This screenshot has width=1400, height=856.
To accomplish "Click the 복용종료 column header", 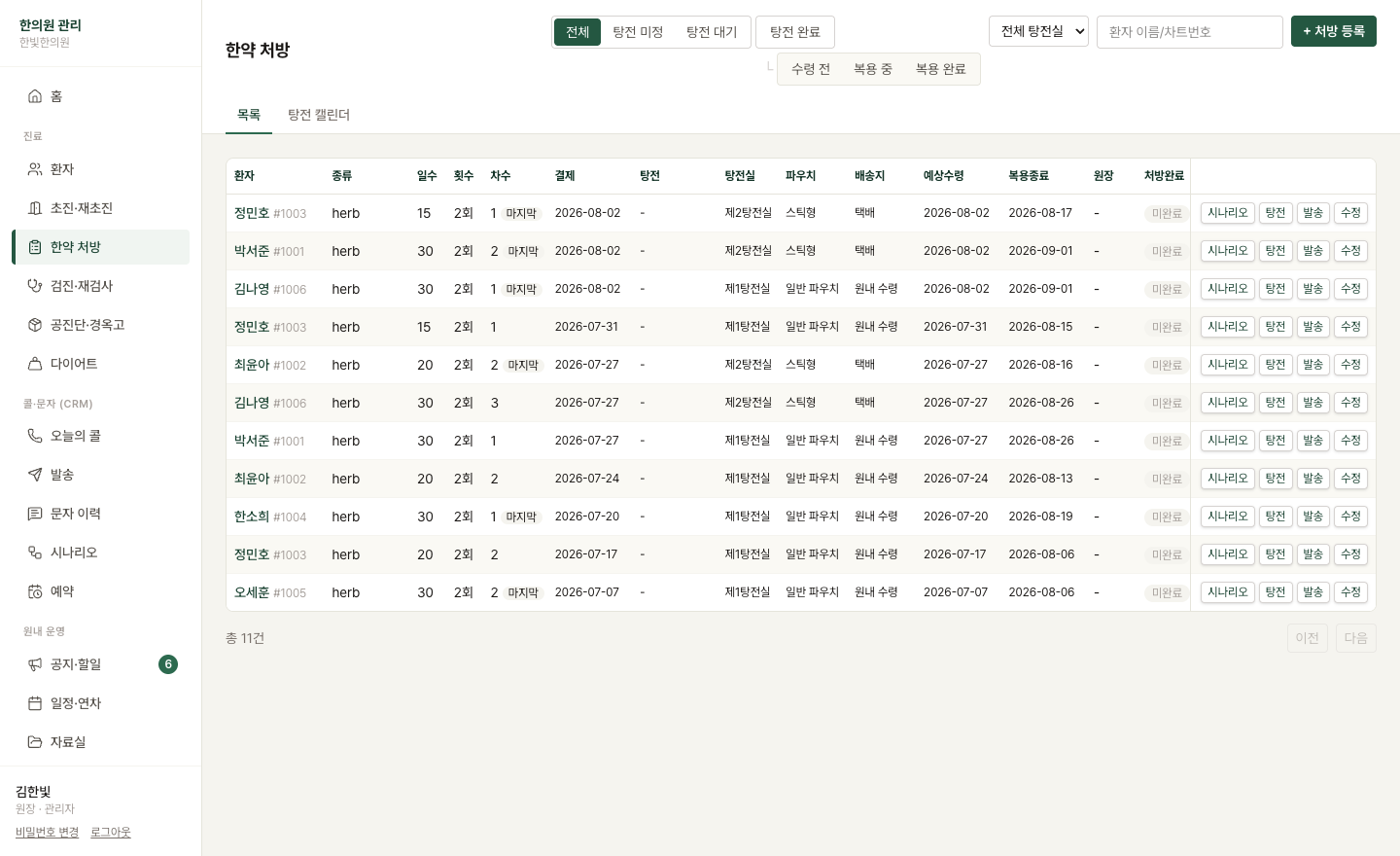I will click(x=1029, y=176).
